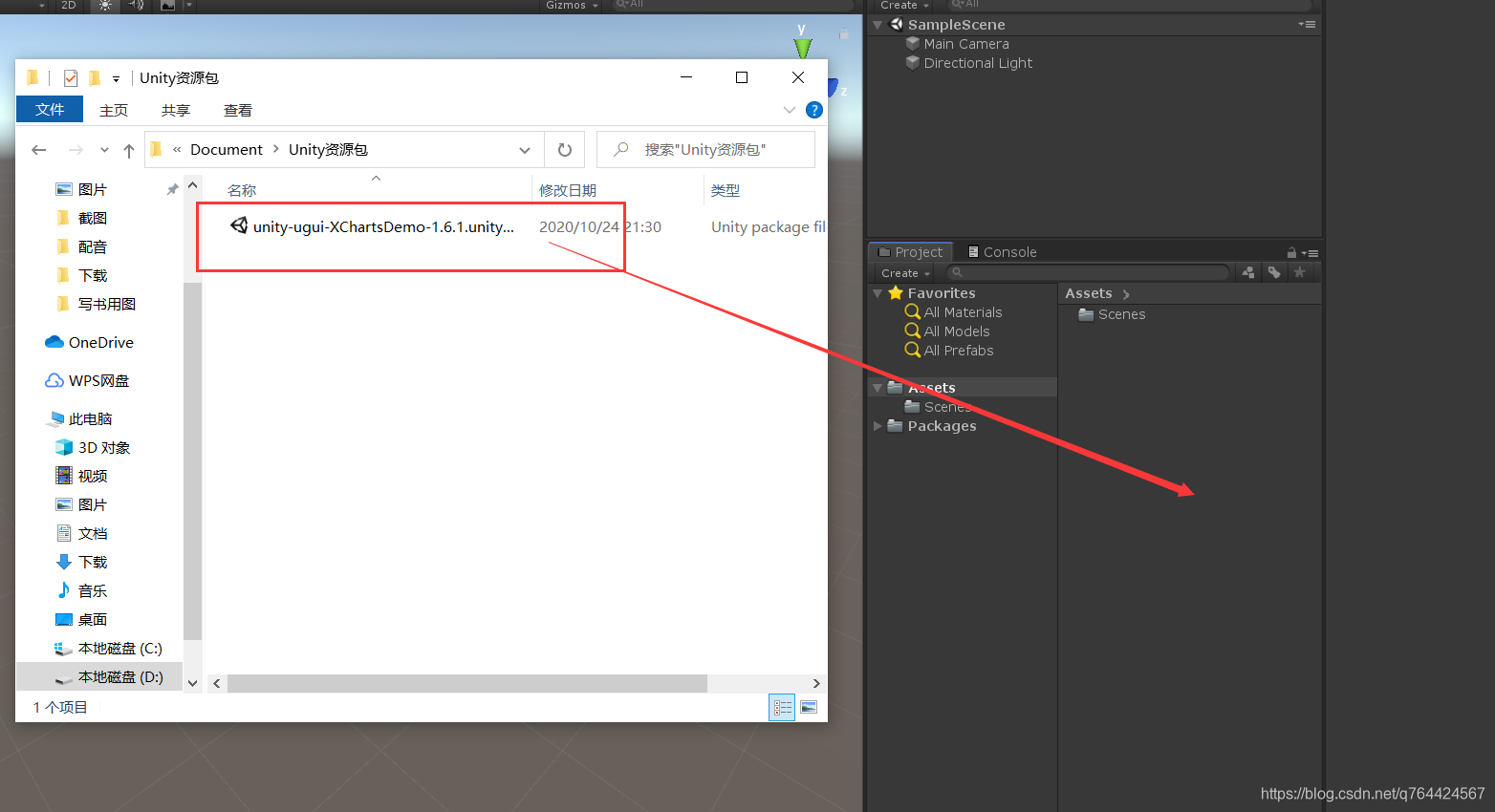Open 截图 folder in navigation pane
Image resolution: width=1495 pixels, height=812 pixels.
click(93, 219)
